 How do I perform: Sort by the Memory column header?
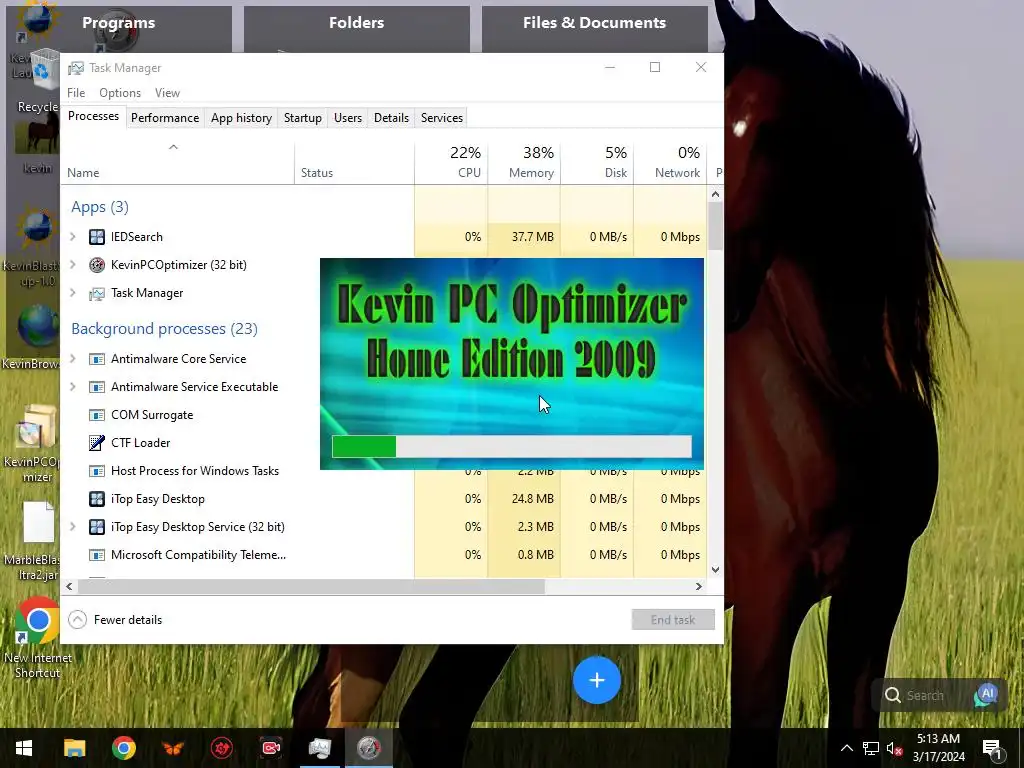click(x=524, y=162)
